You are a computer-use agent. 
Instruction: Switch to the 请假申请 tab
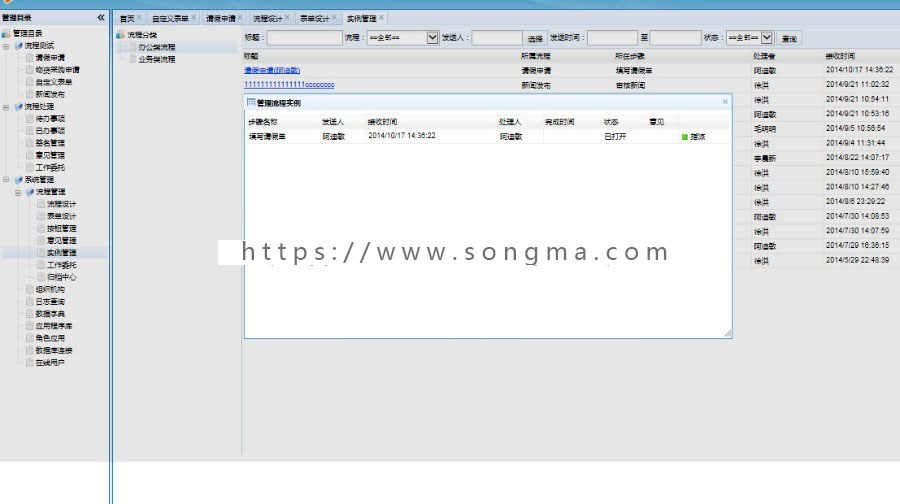coord(220,18)
